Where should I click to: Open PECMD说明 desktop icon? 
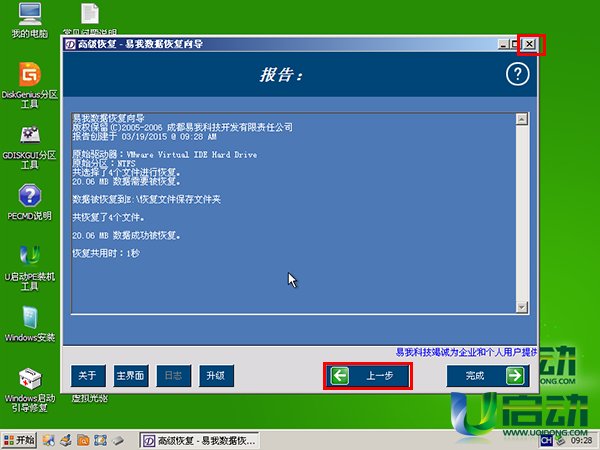point(30,197)
